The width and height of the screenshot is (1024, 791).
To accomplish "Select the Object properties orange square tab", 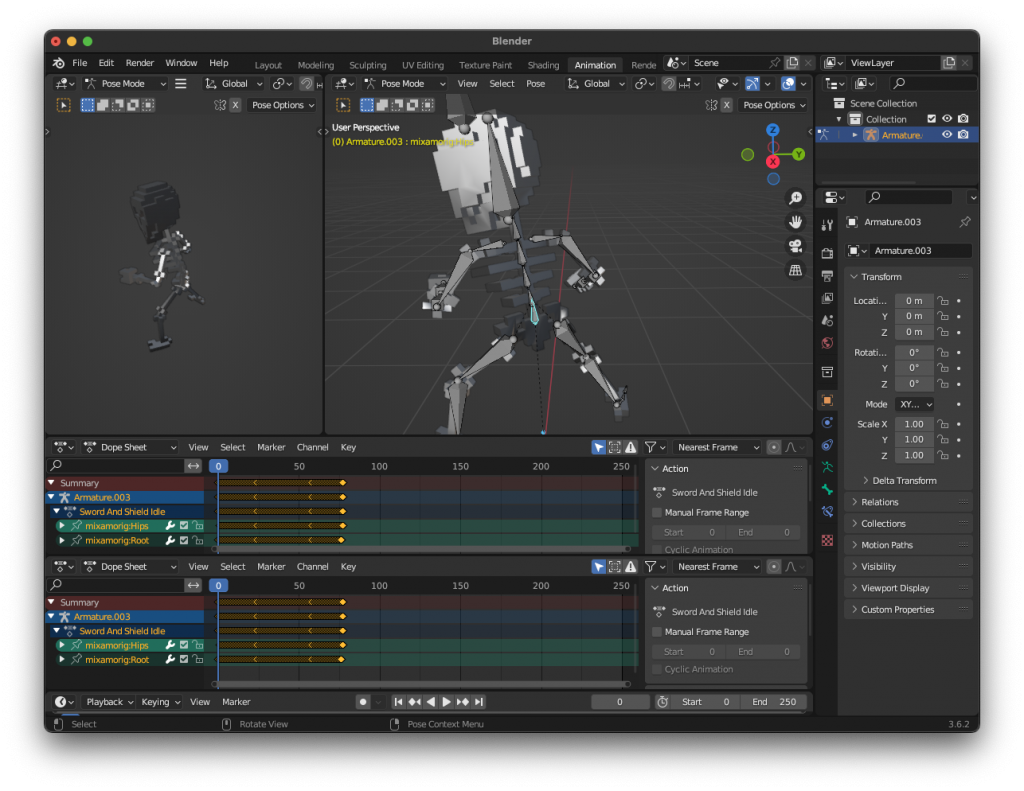I will click(x=827, y=398).
